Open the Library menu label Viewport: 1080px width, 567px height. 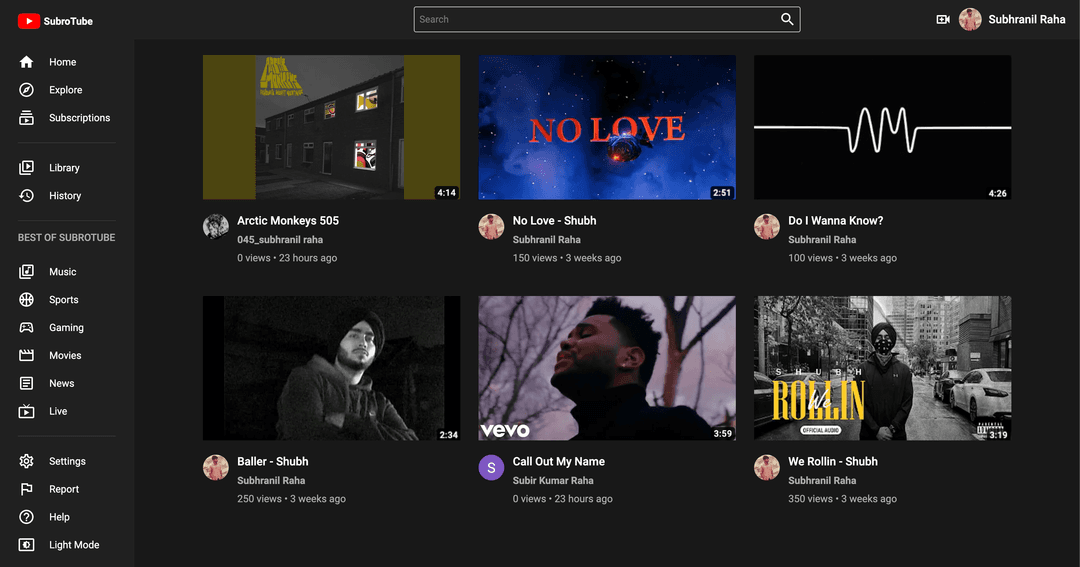[64, 167]
